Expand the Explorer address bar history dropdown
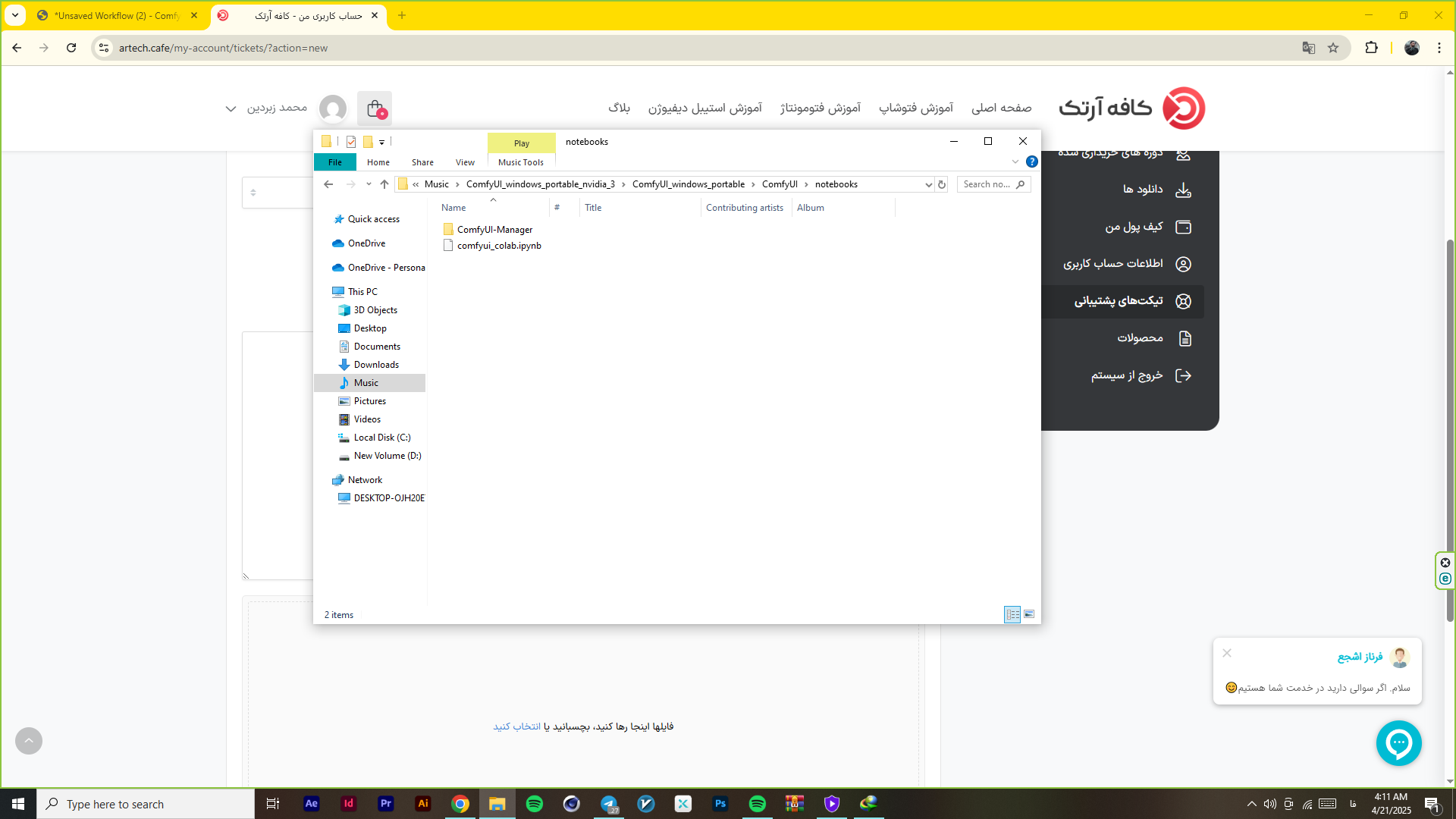The width and height of the screenshot is (1456, 819). click(928, 184)
